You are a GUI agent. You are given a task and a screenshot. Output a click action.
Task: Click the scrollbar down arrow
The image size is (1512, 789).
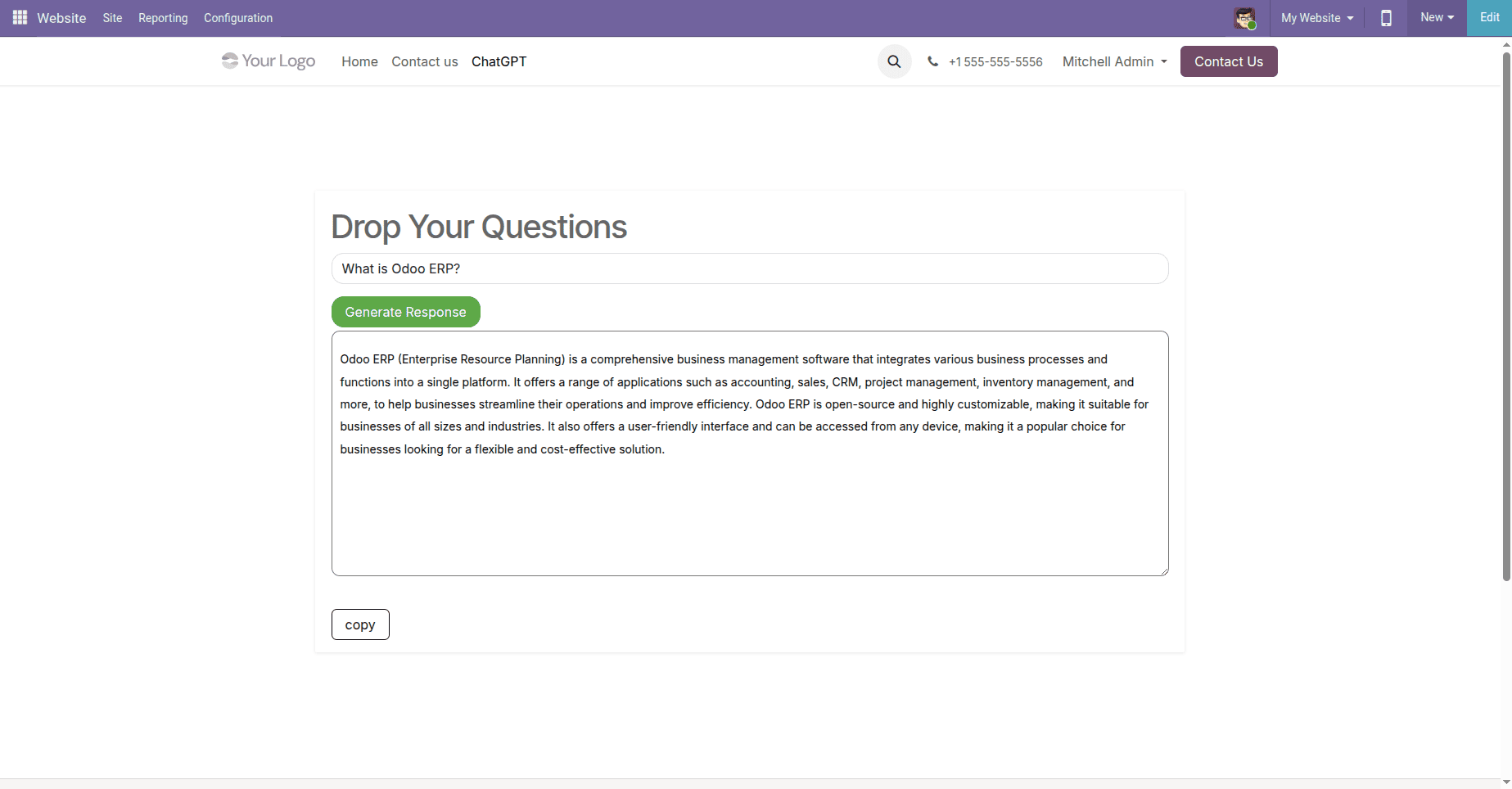point(1506,782)
